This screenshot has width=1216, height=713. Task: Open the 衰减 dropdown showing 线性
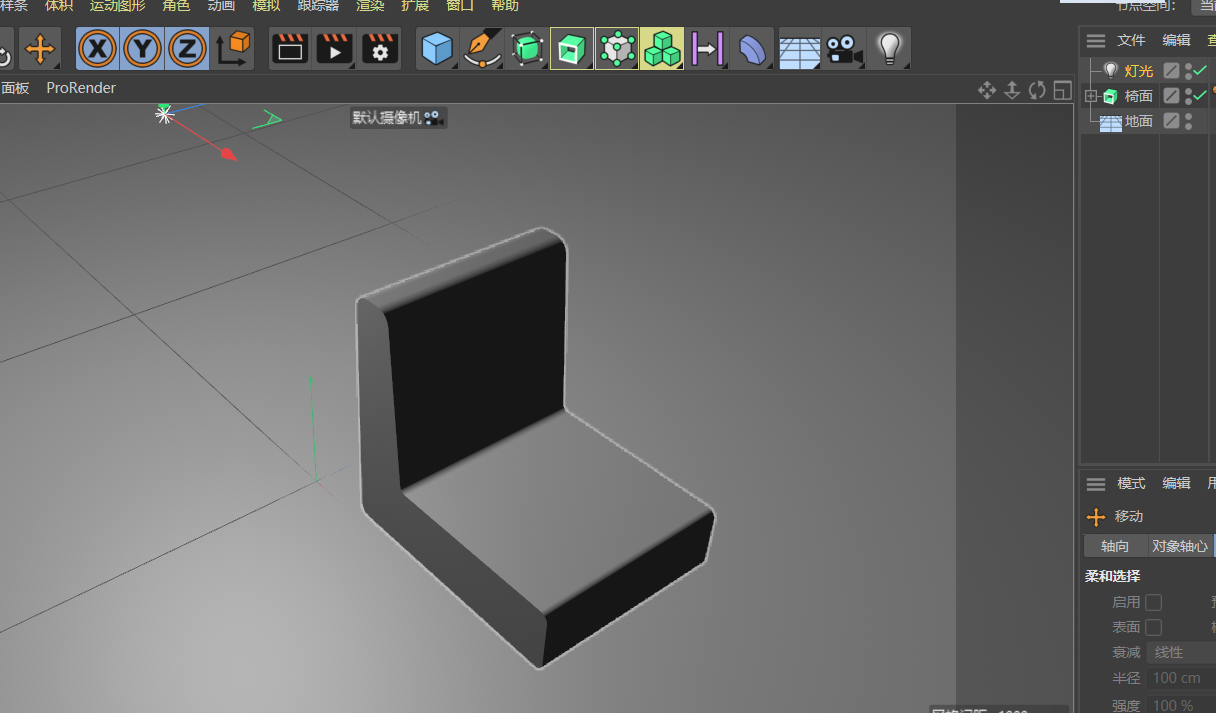pos(1180,652)
